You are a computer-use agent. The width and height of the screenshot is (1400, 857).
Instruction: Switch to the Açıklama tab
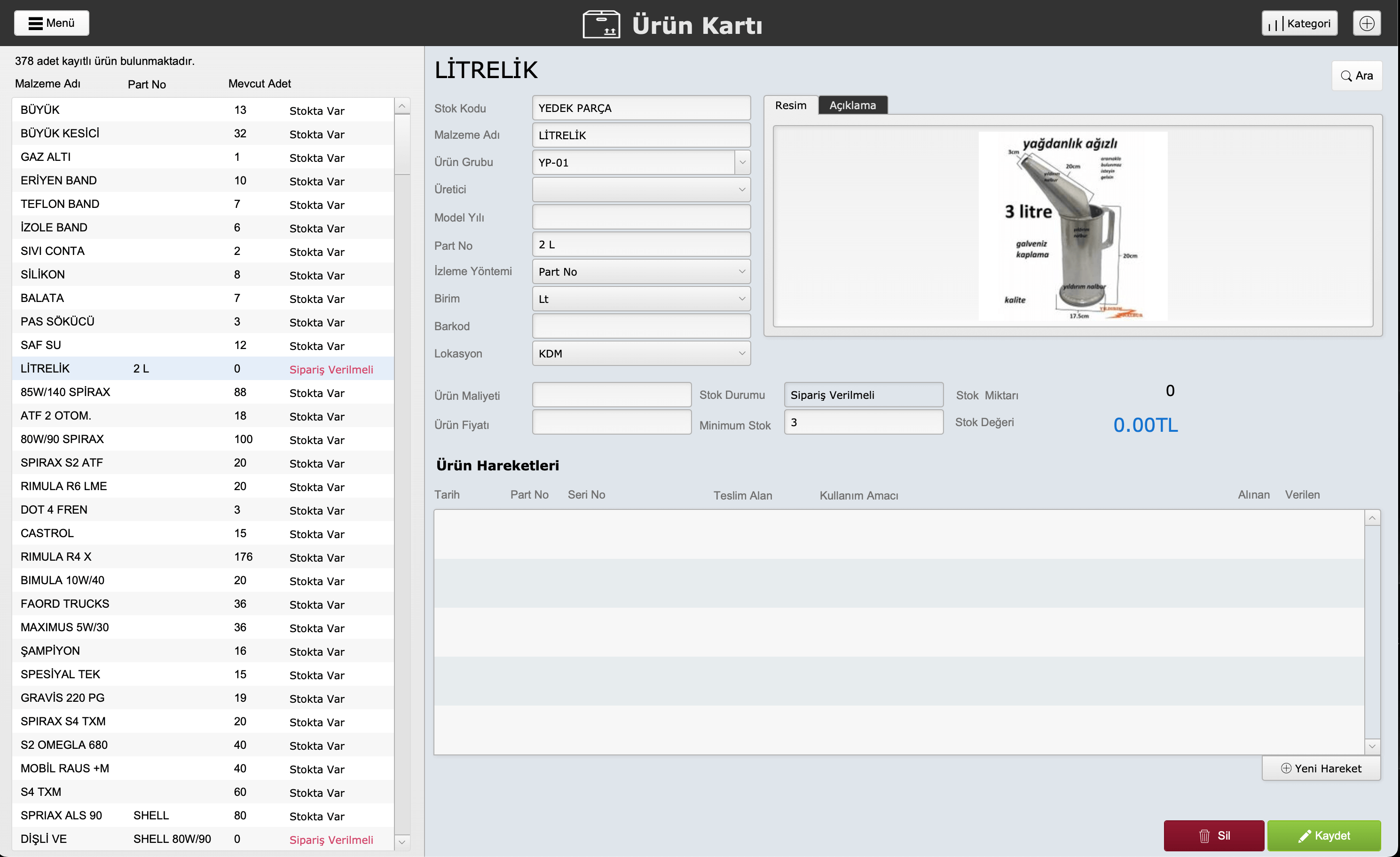pos(852,105)
